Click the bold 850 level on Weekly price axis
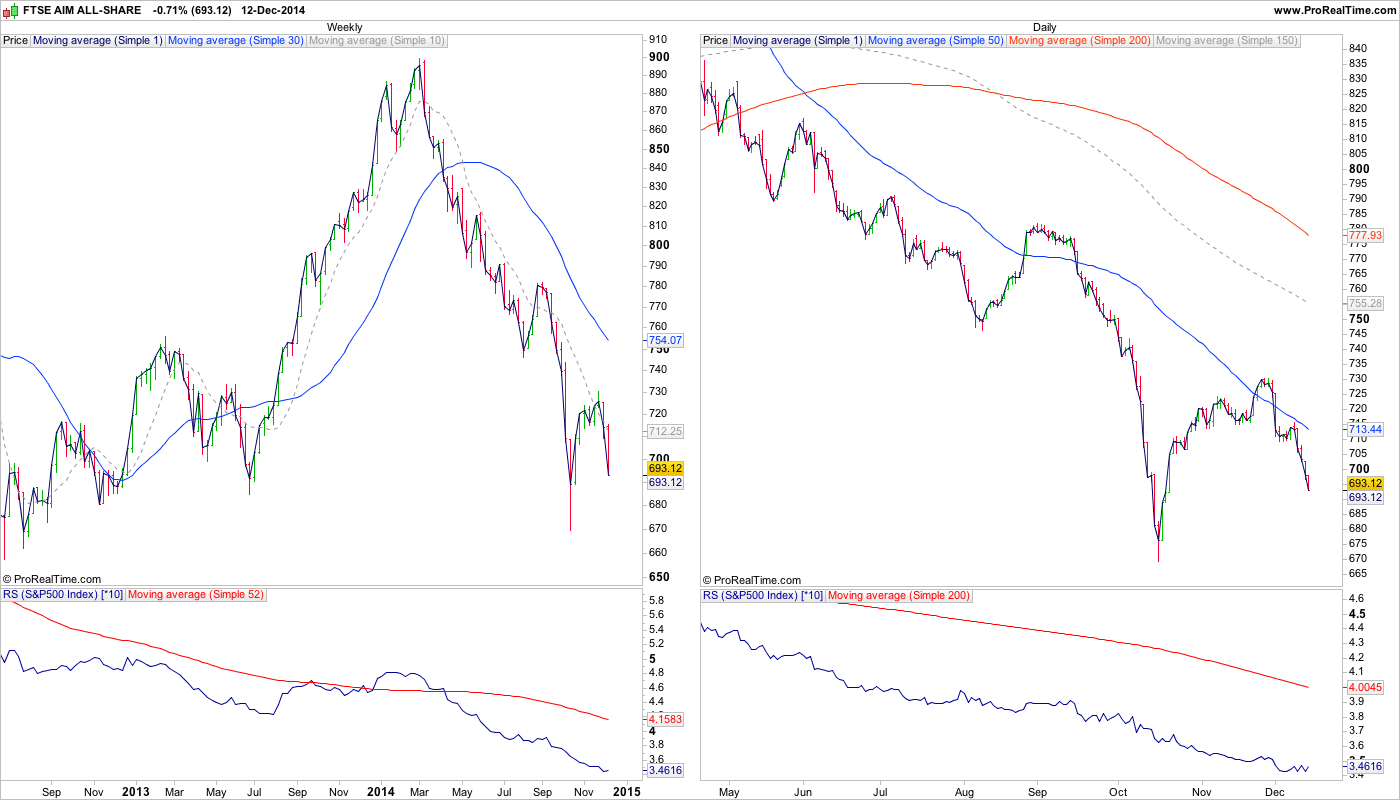Viewport: 1400px width, 800px height. 659,148
